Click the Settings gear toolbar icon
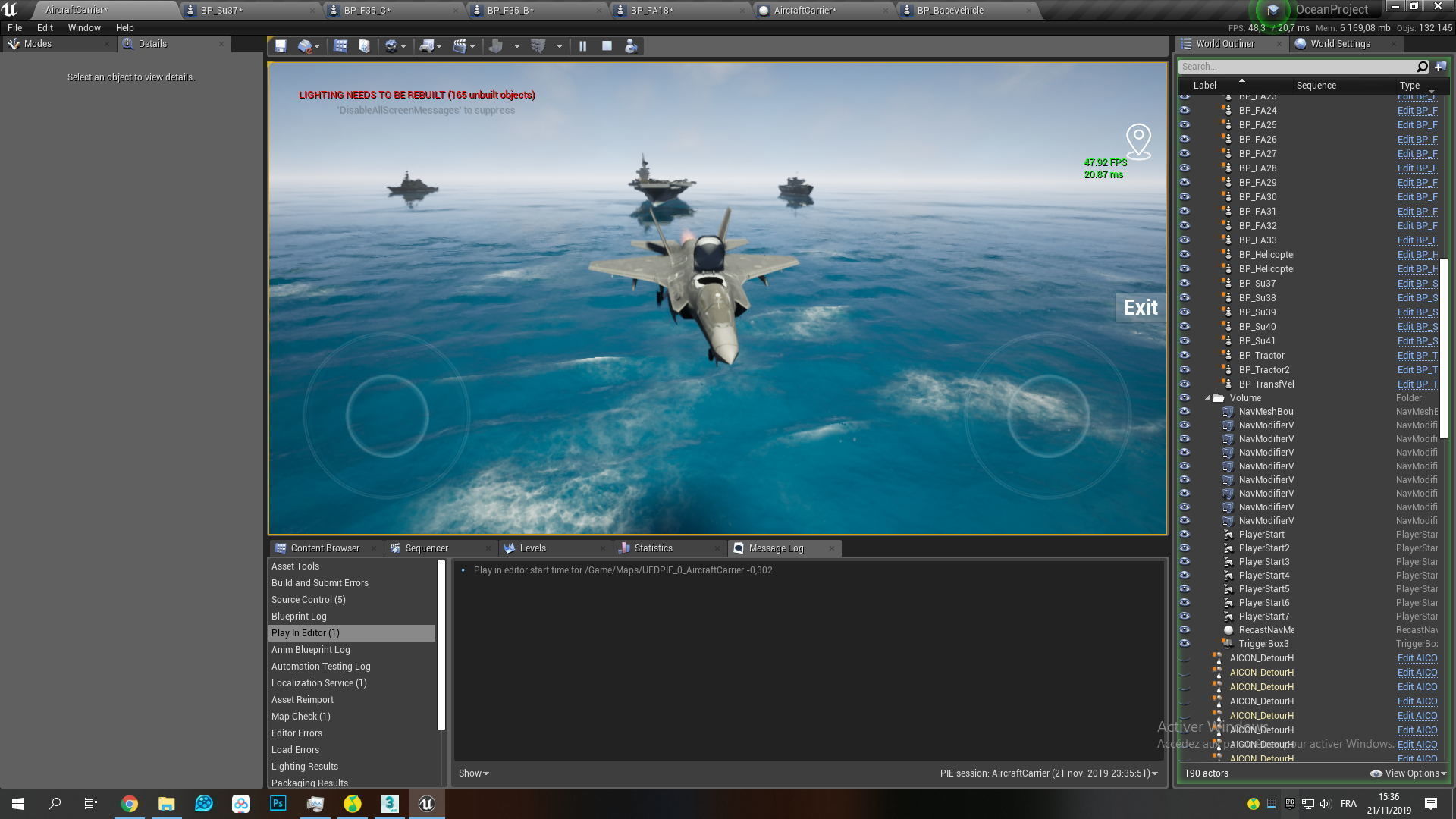The width and height of the screenshot is (1456, 819). 391,46
